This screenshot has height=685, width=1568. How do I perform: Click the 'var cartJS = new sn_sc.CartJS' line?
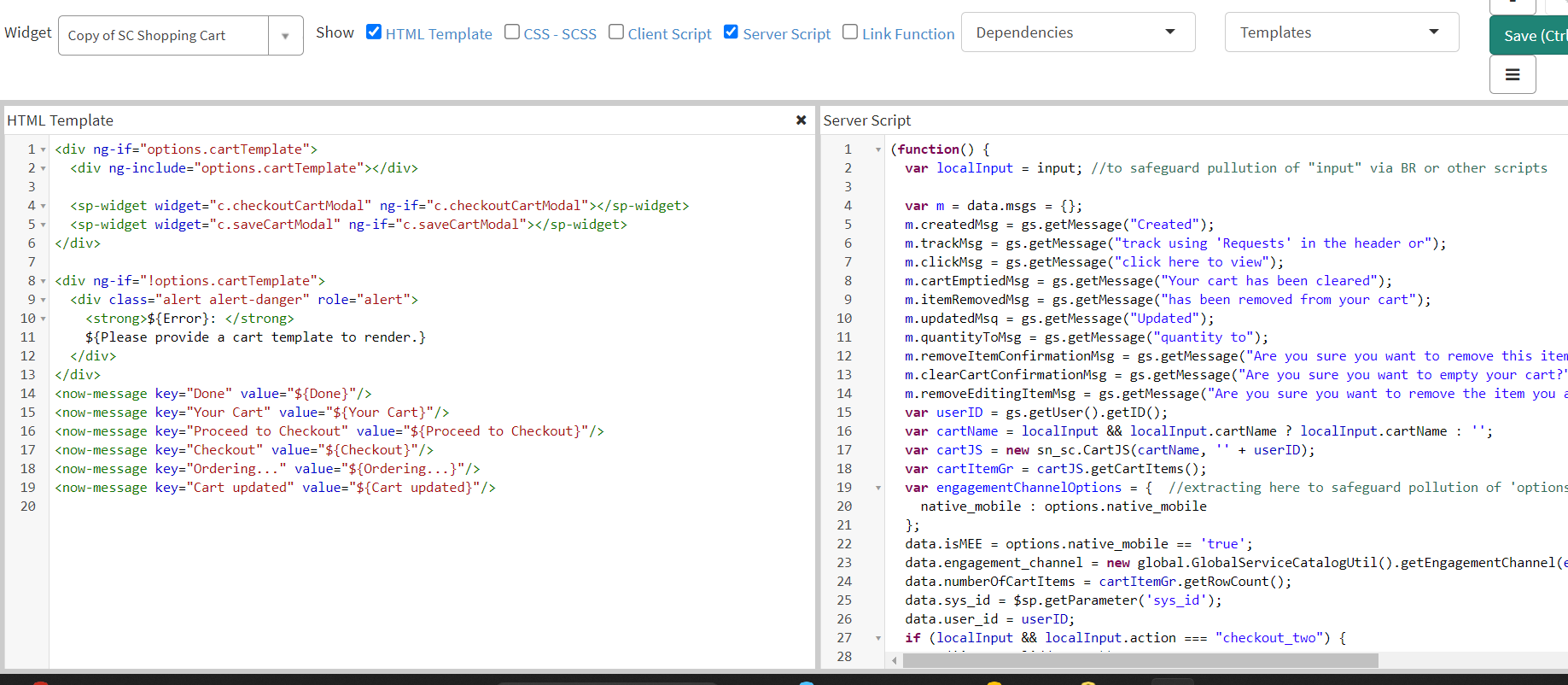[x=1110, y=450]
